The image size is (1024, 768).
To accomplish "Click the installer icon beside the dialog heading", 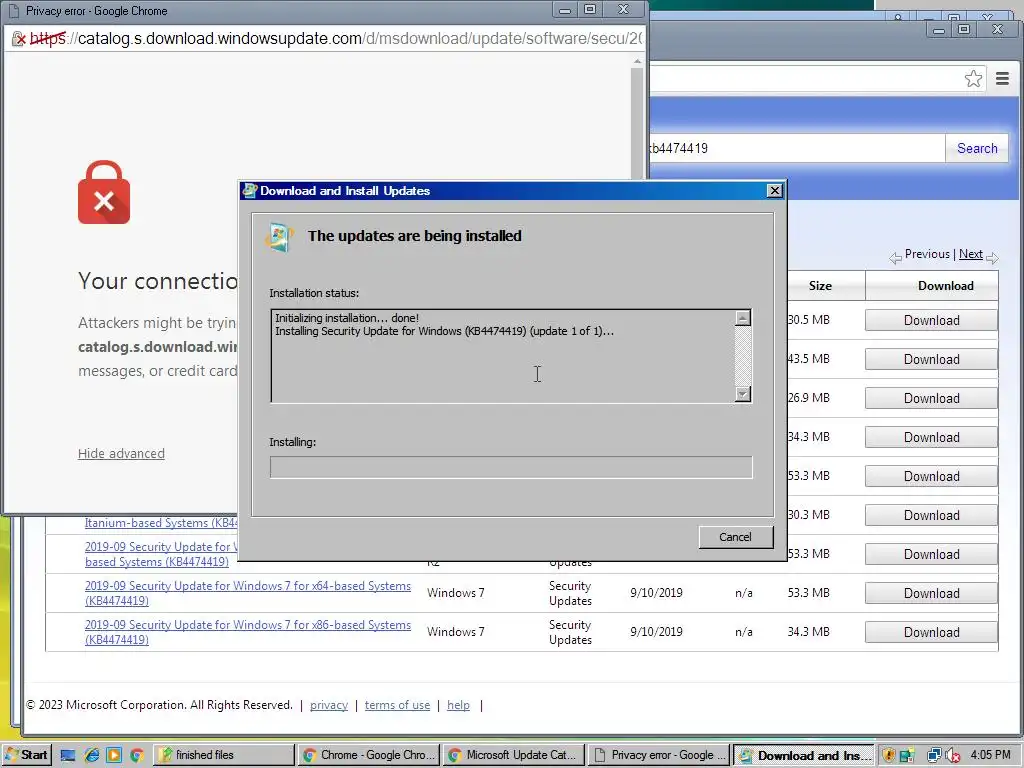I will coord(280,236).
